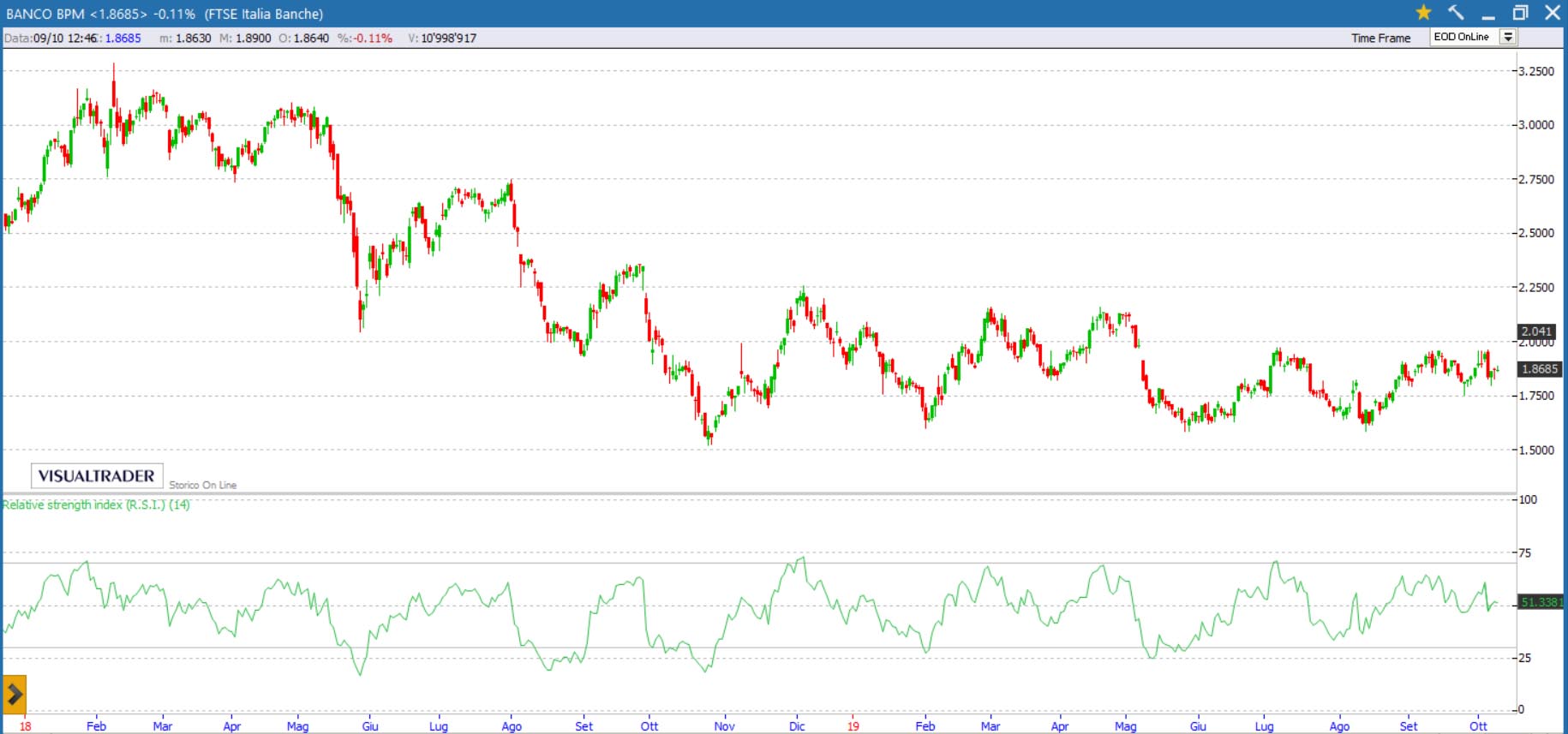
Task: Open the hammer tools icon
Action: tap(1456, 13)
